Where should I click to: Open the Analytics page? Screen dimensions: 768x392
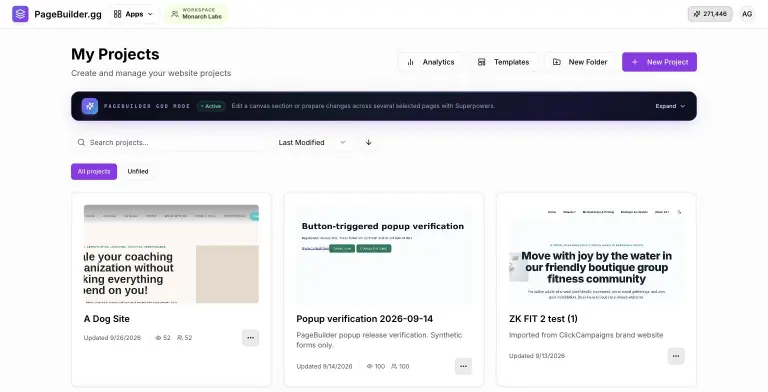point(431,62)
